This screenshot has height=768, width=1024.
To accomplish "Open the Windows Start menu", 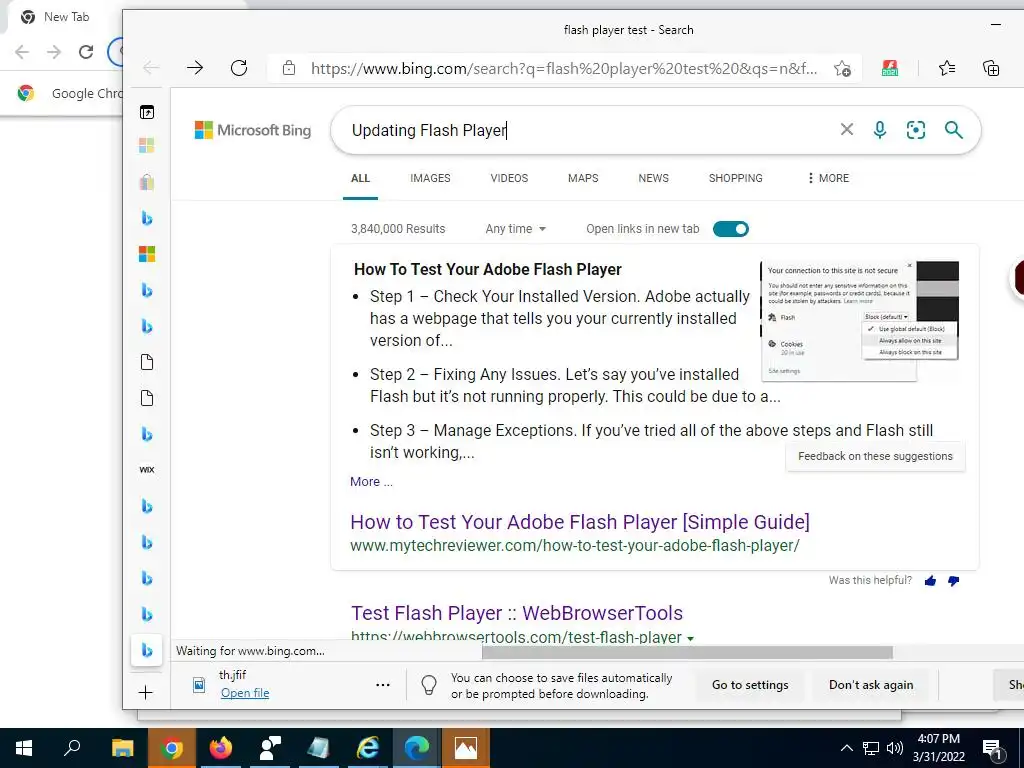I will point(24,748).
